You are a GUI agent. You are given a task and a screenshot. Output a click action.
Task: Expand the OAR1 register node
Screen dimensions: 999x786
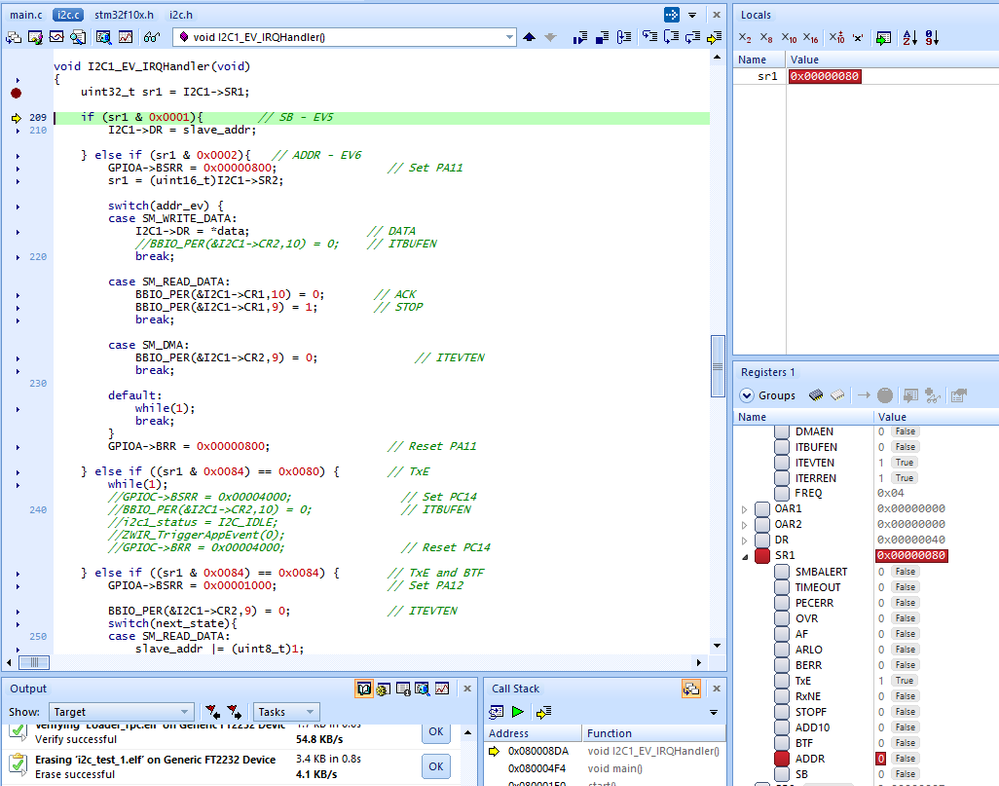(744, 509)
